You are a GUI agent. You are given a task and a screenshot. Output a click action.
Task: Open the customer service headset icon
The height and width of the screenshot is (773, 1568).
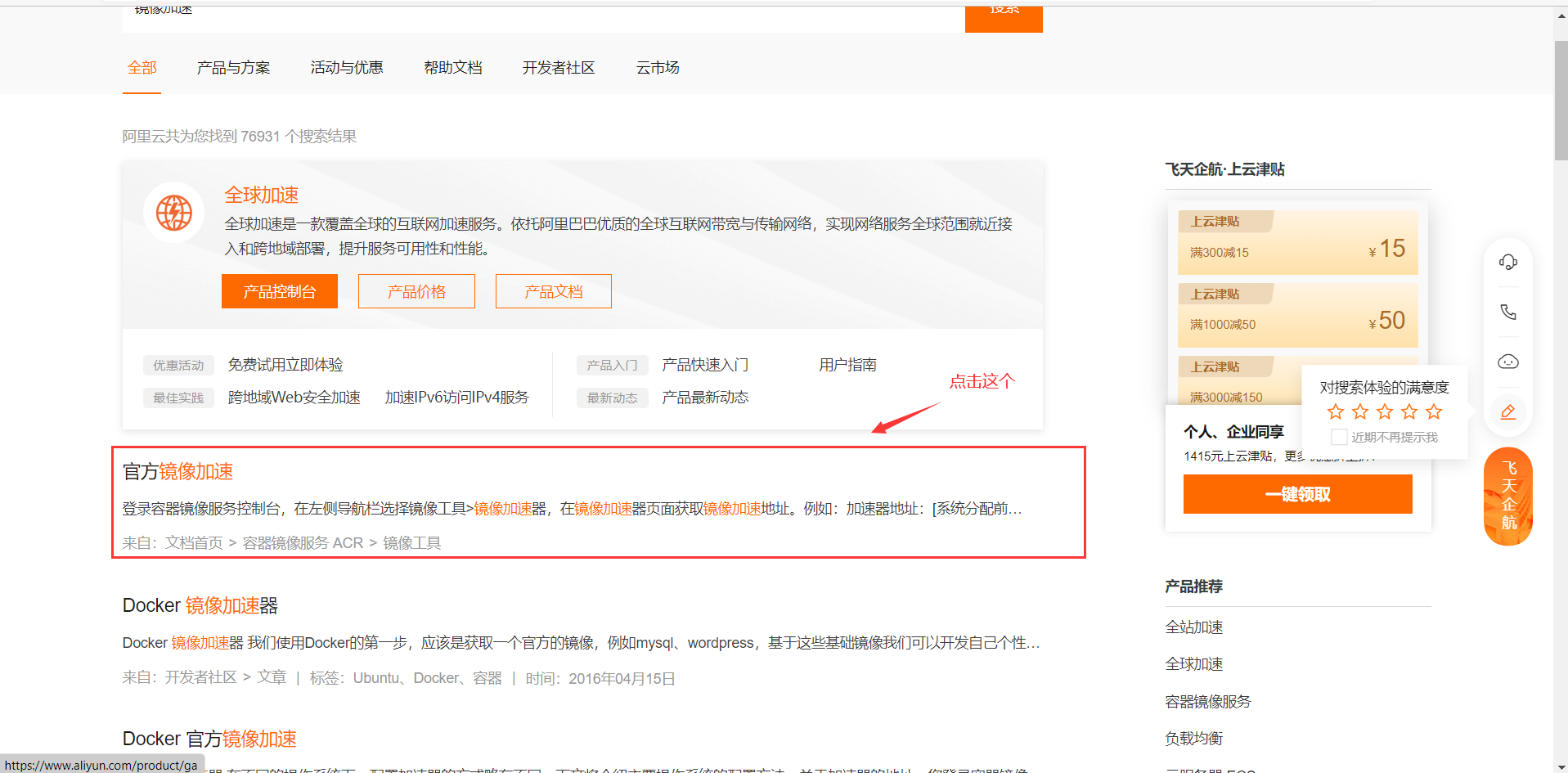1507,262
